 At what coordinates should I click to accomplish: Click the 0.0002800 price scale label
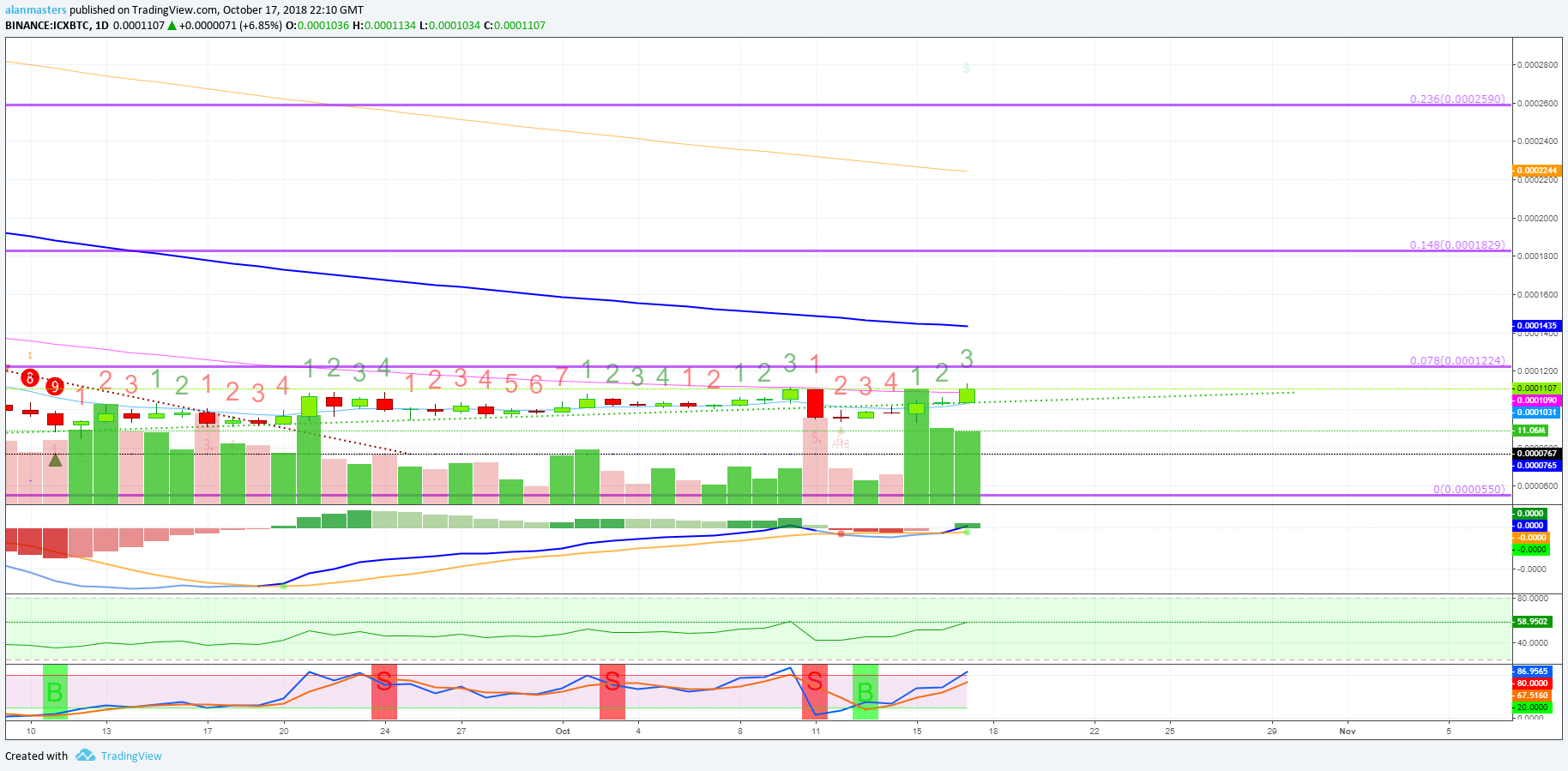[x=1536, y=65]
